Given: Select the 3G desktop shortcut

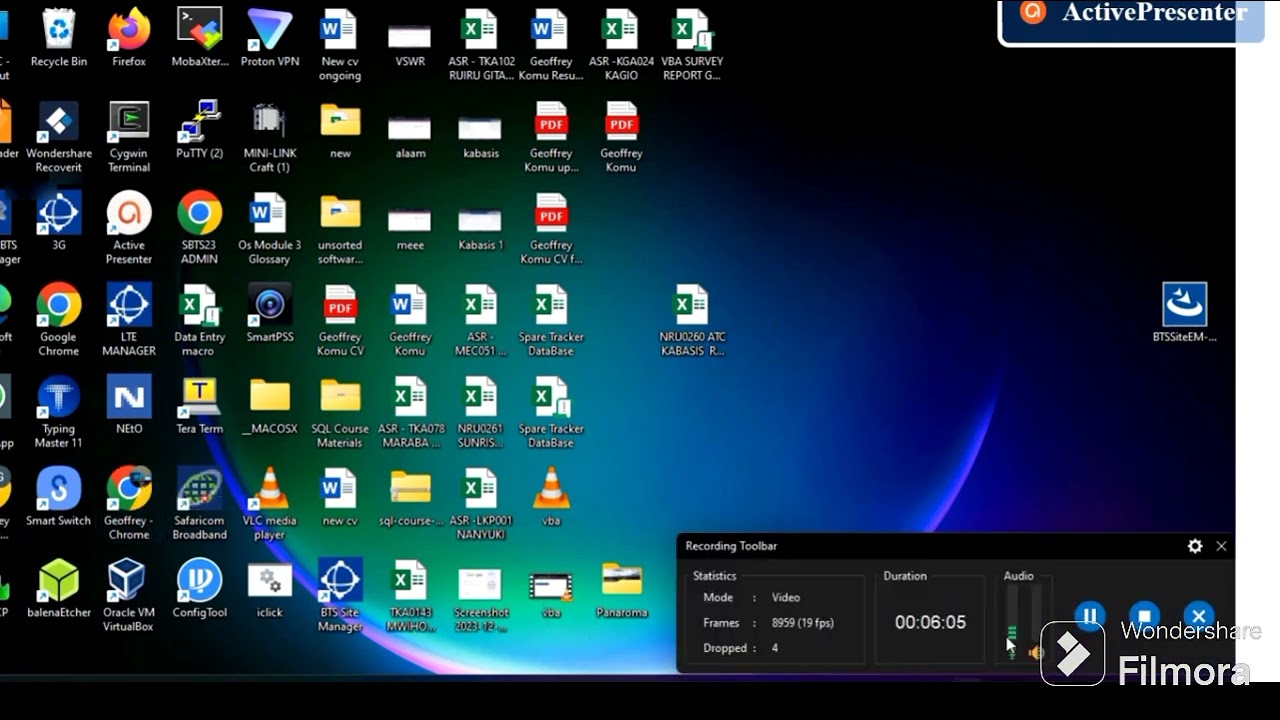Looking at the screenshot, I should (x=59, y=222).
